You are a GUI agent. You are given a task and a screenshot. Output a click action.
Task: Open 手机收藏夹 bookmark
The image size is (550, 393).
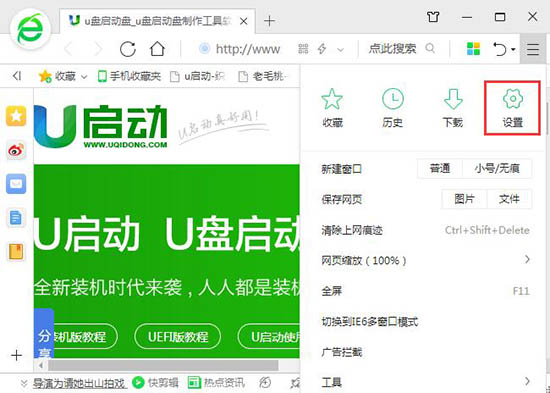129,76
